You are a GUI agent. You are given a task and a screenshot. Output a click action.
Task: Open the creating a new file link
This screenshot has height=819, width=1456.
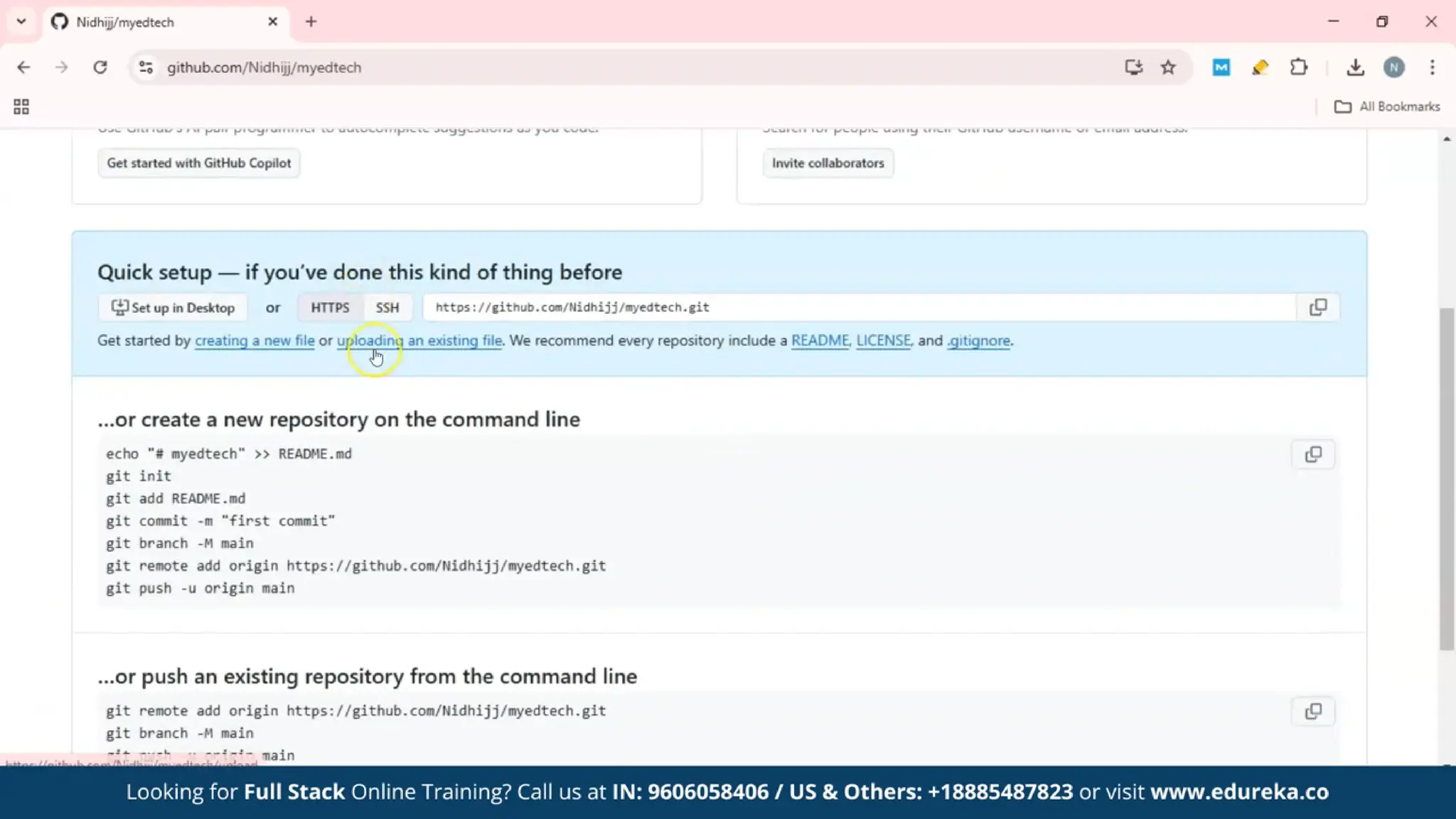tap(255, 341)
